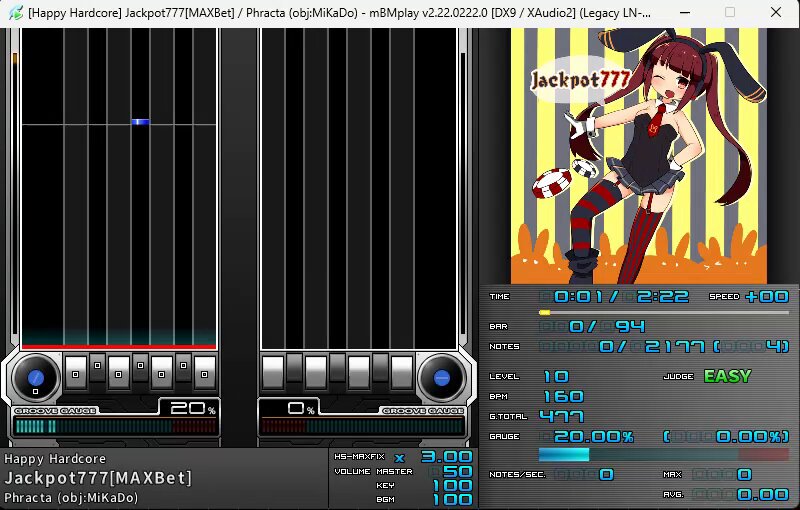Click the 20% groove gauge readout
Image resolution: width=800 pixels, height=510 pixels.
point(192,407)
